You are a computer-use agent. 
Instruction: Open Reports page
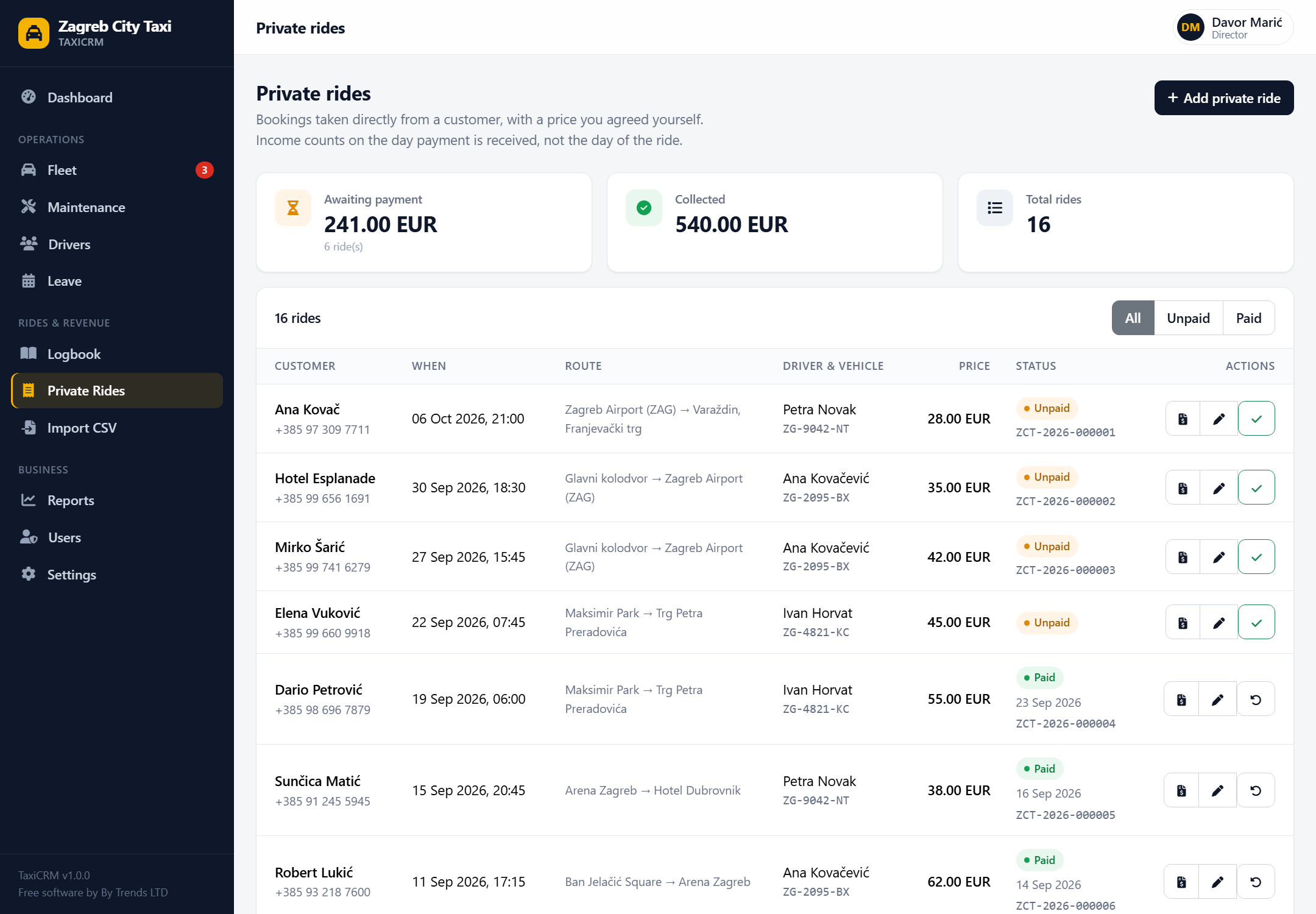117,500
